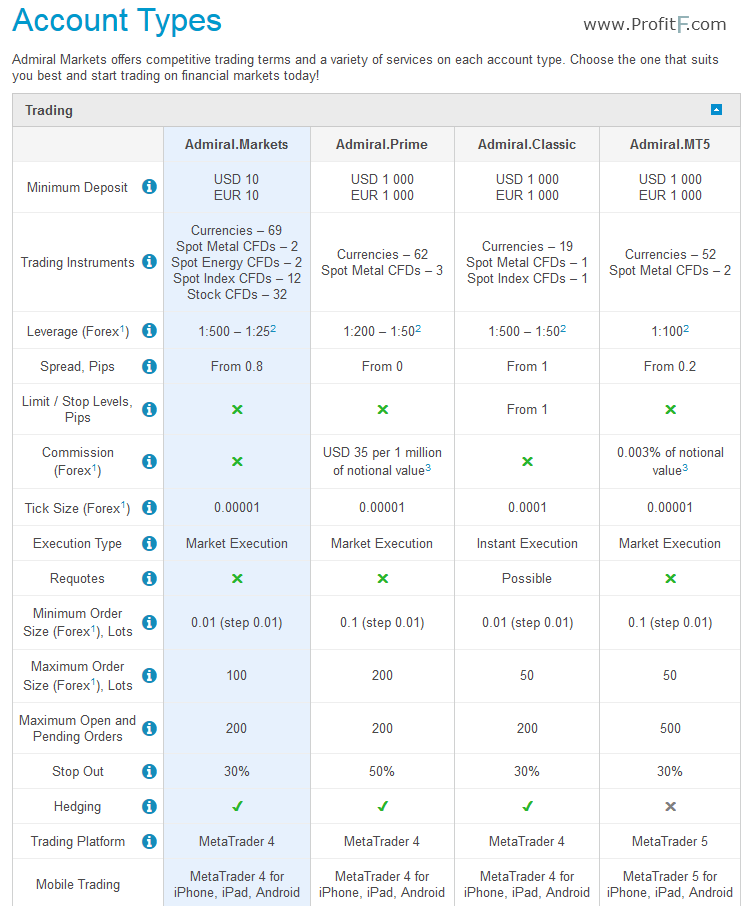Click the Hedging checkmark under Admiral.Markets
The height and width of the screenshot is (906, 746).
click(x=237, y=806)
